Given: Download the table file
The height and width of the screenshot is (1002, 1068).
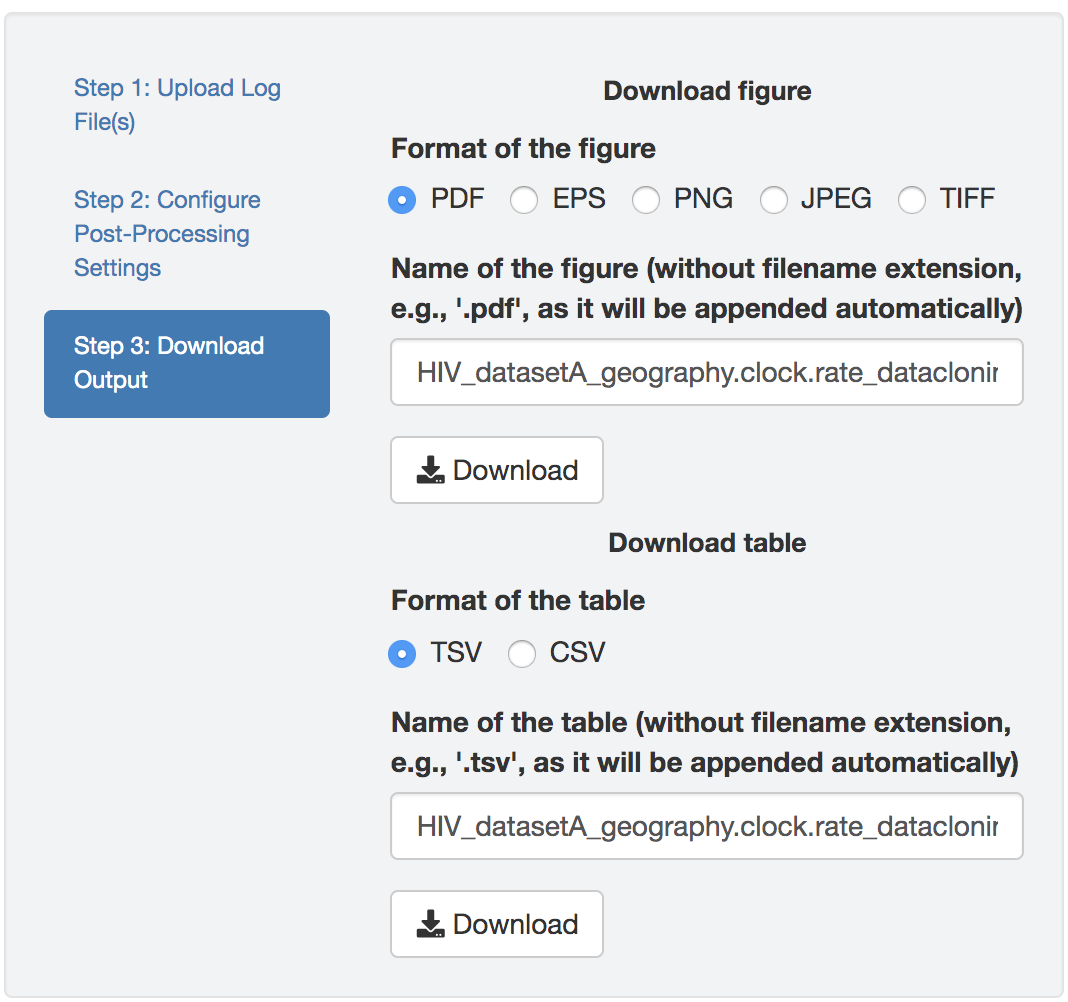Looking at the screenshot, I should click(x=497, y=923).
